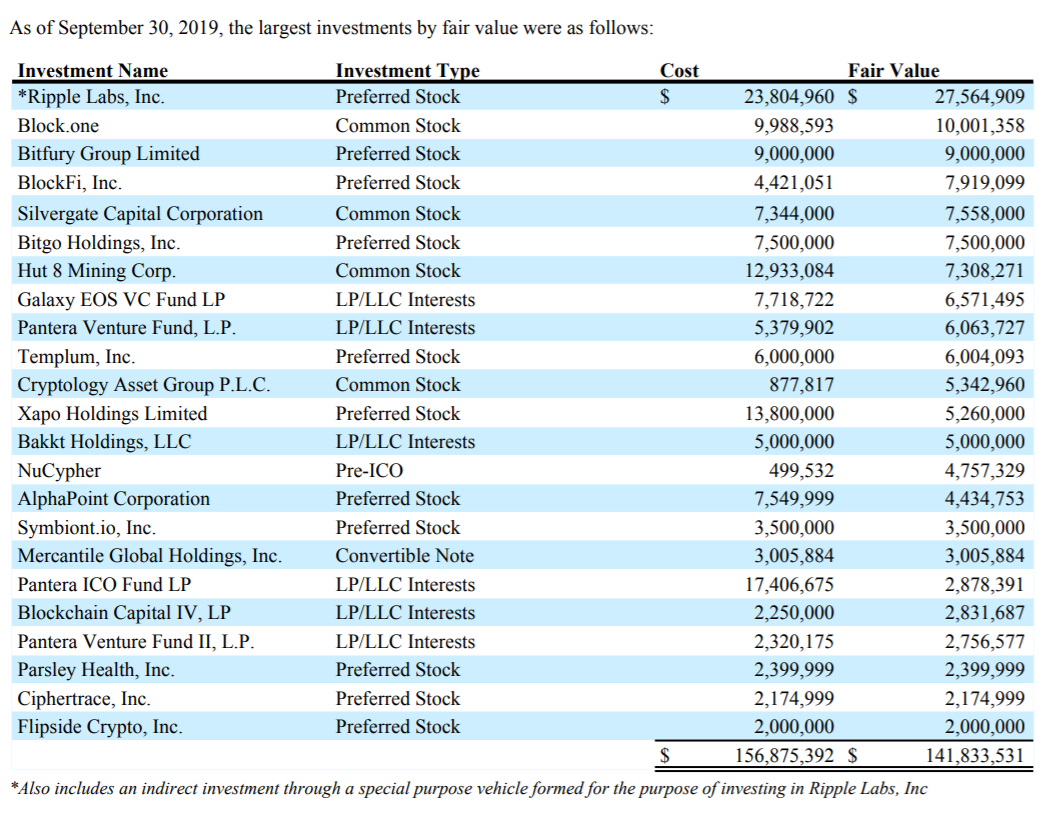
Task: Select 'Symbiont.io, Inc.' name
Action: point(87,528)
